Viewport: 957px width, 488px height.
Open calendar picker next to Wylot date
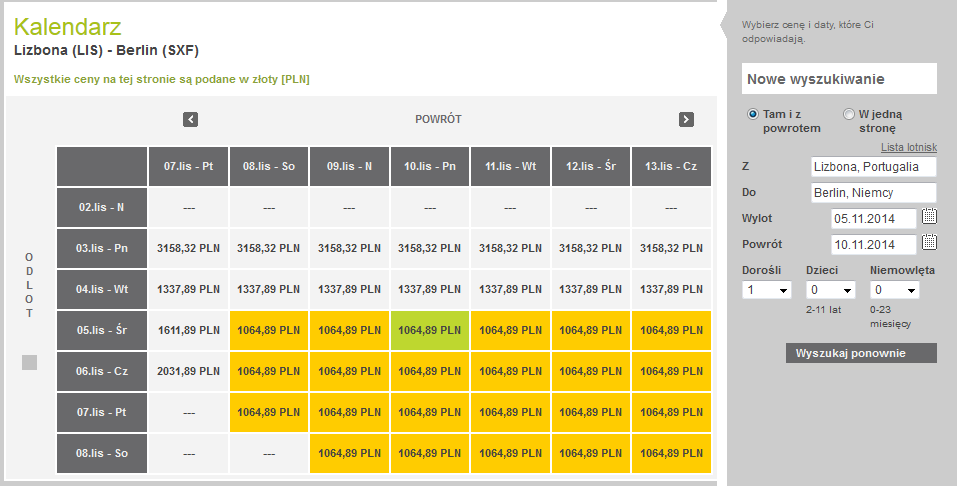click(x=929, y=216)
